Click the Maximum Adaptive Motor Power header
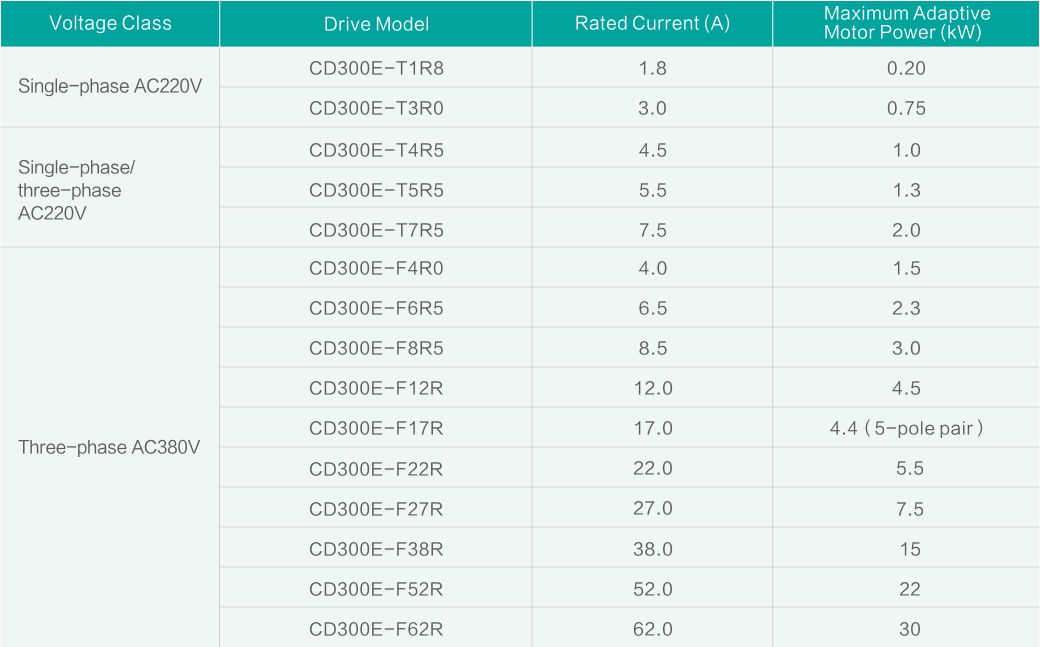The width and height of the screenshot is (1040, 647). [906, 22]
